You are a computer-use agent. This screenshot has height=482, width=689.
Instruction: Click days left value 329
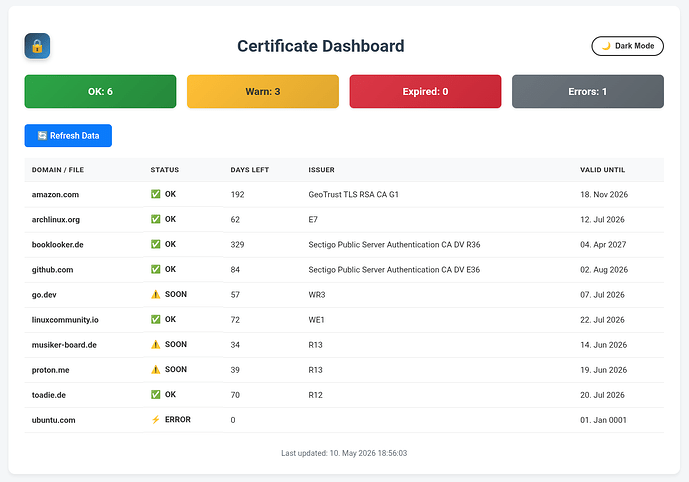pos(237,244)
